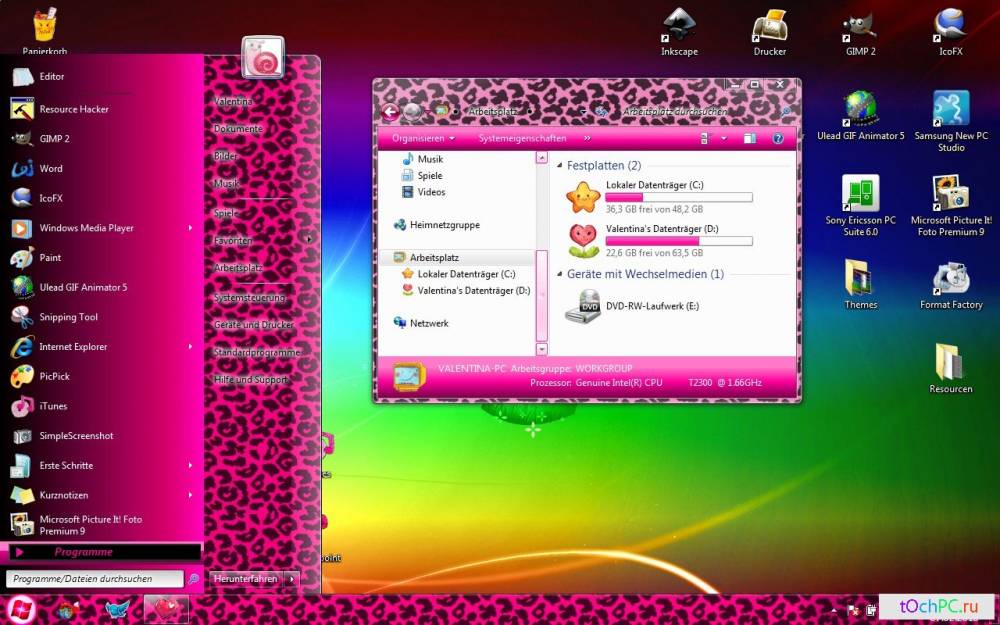Toggle the preview pane in Explorer toolbar
Image resolution: width=1000 pixels, height=625 pixels.
tap(750, 138)
